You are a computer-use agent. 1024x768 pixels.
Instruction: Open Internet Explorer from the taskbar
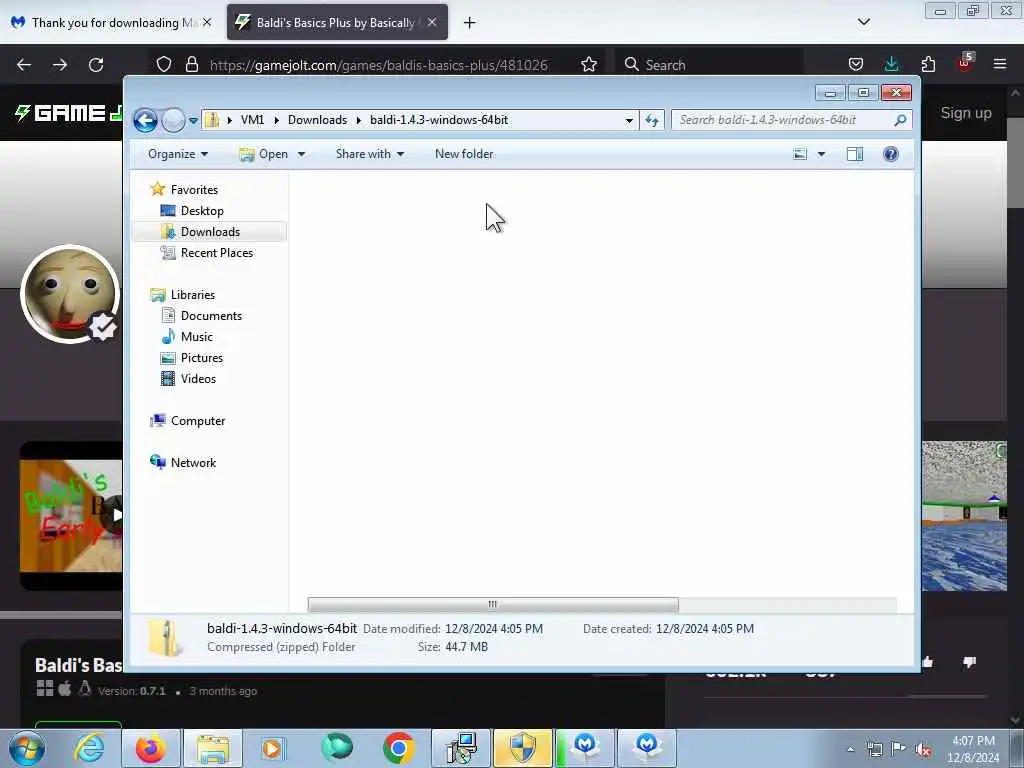click(x=89, y=748)
